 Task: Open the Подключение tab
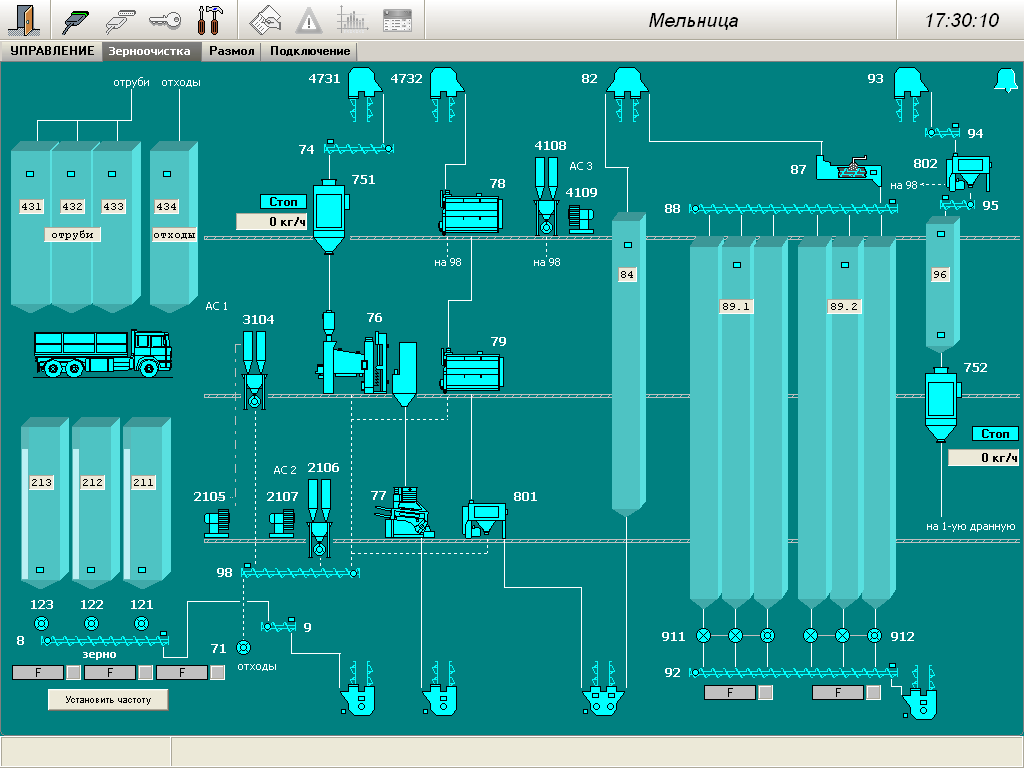point(310,51)
